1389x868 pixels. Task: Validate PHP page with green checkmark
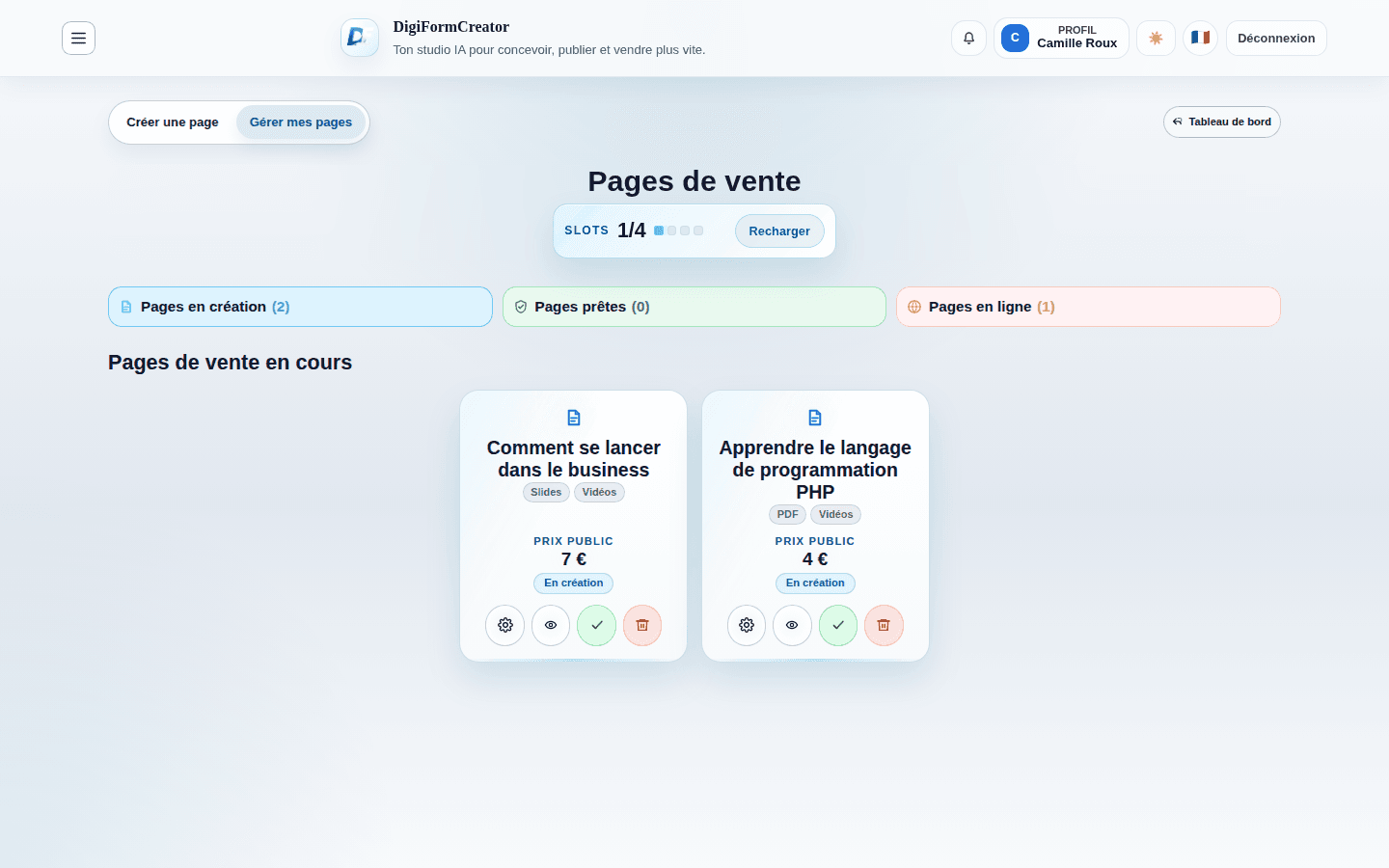coord(838,625)
